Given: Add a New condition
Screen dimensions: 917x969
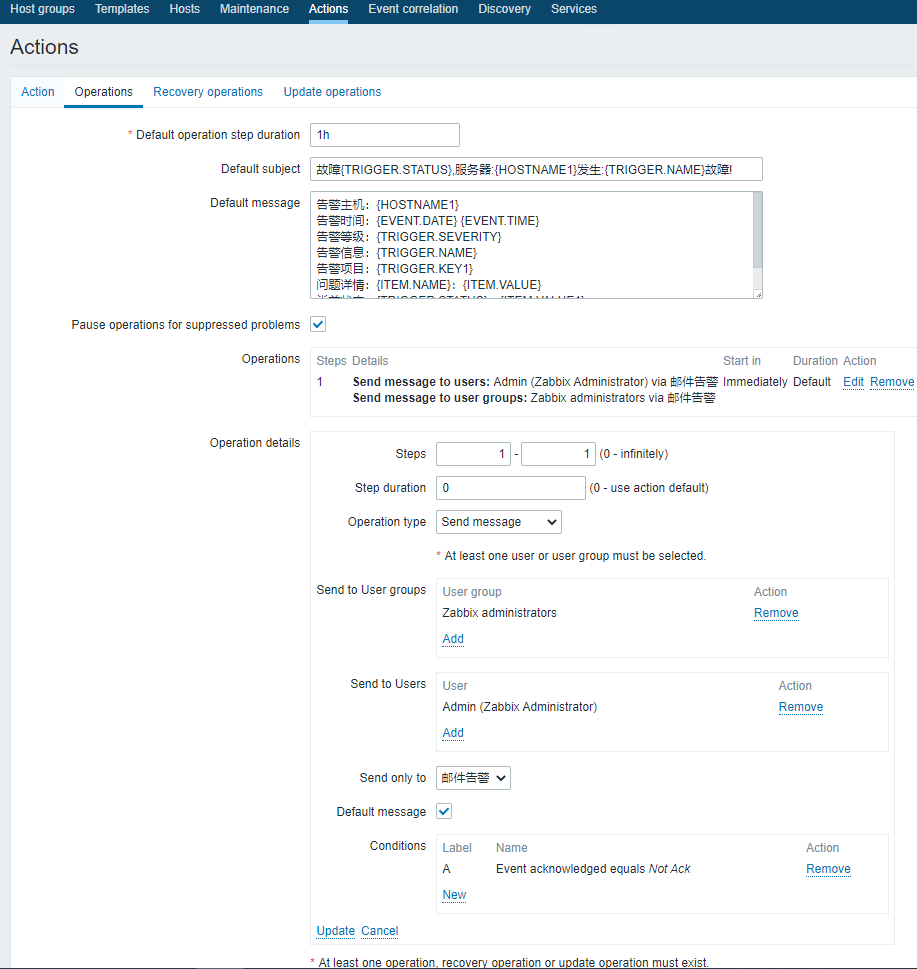Looking at the screenshot, I should tap(454, 895).
